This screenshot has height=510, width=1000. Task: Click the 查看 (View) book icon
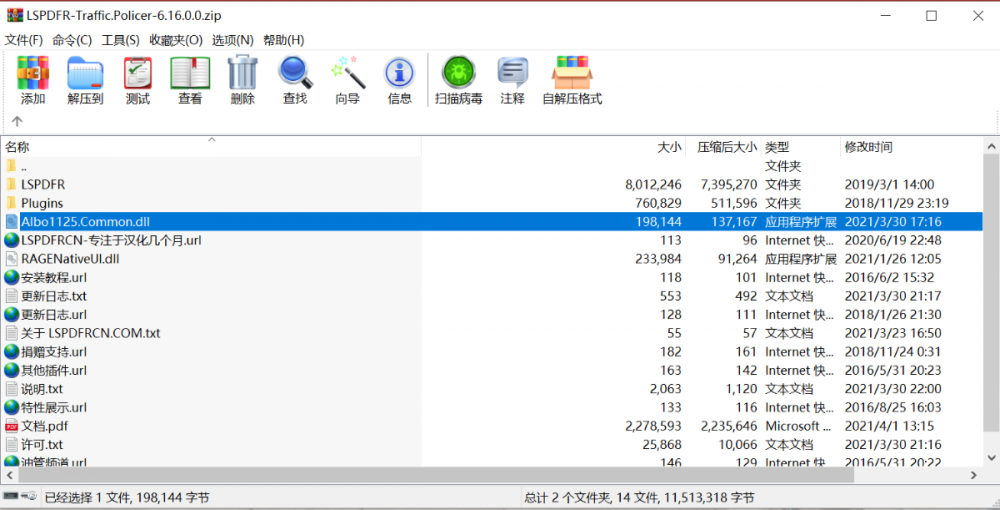pyautogui.click(x=190, y=73)
